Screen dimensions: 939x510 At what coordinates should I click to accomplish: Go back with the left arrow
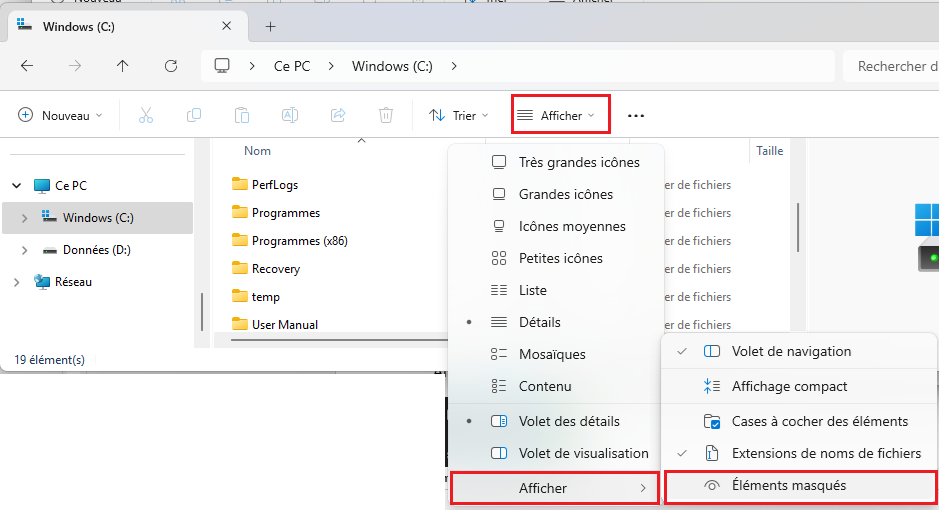tap(27, 66)
